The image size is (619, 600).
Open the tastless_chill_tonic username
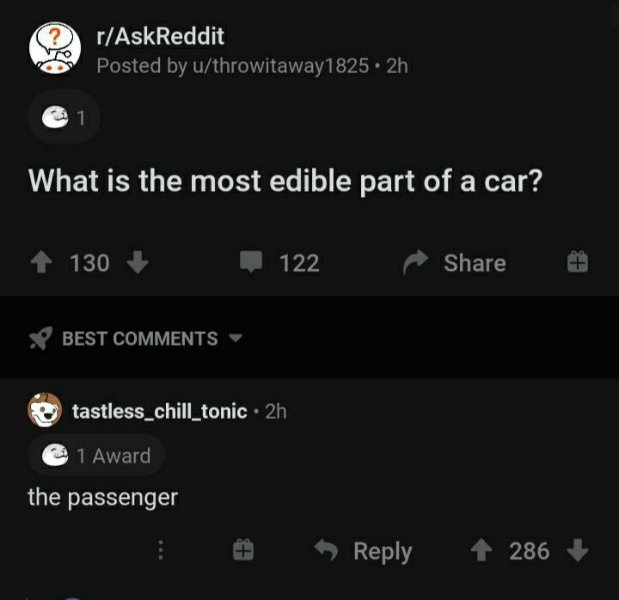[x=160, y=411]
